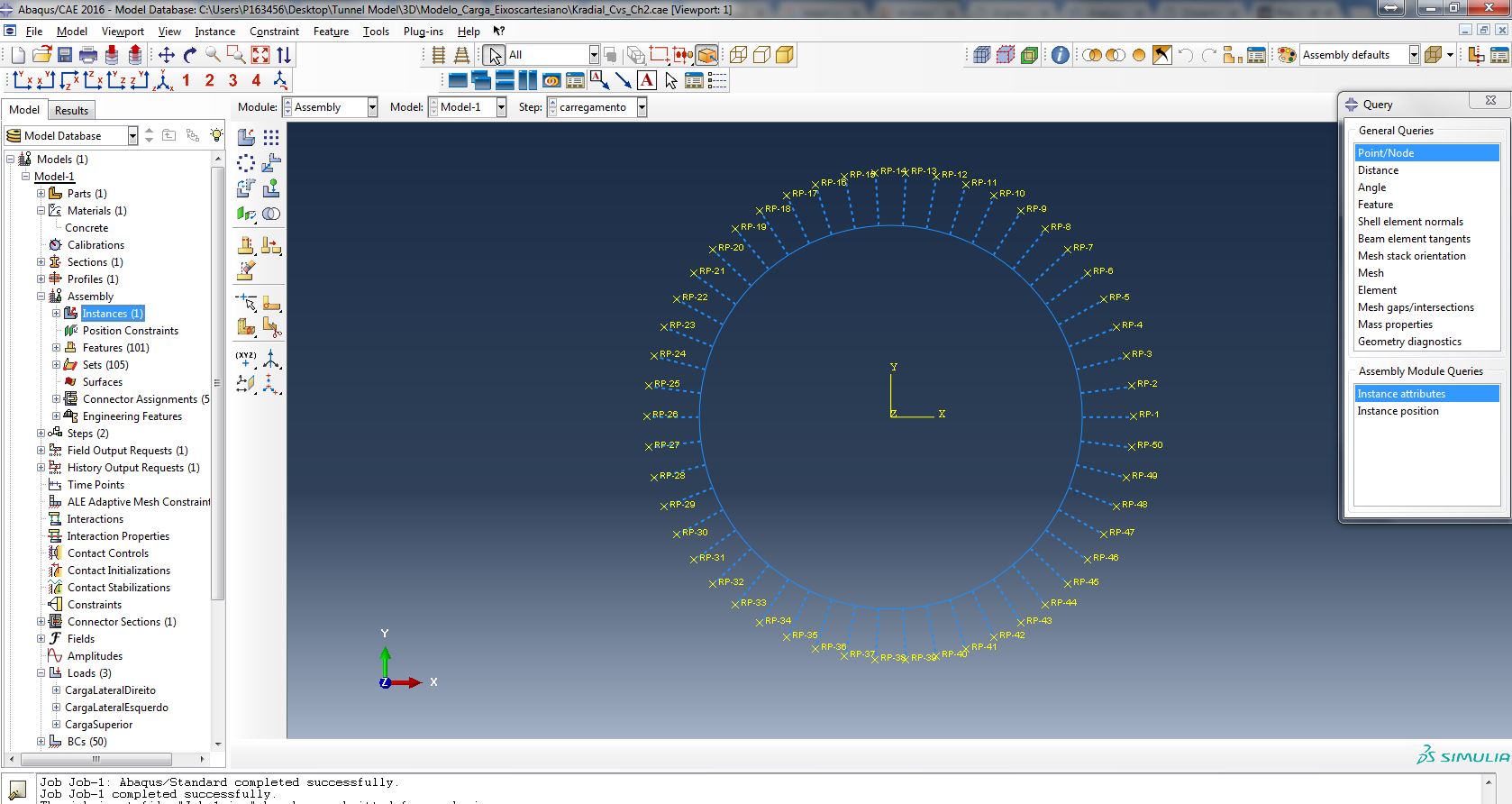
Task: Select Concrete material in tree
Action: [87, 228]
